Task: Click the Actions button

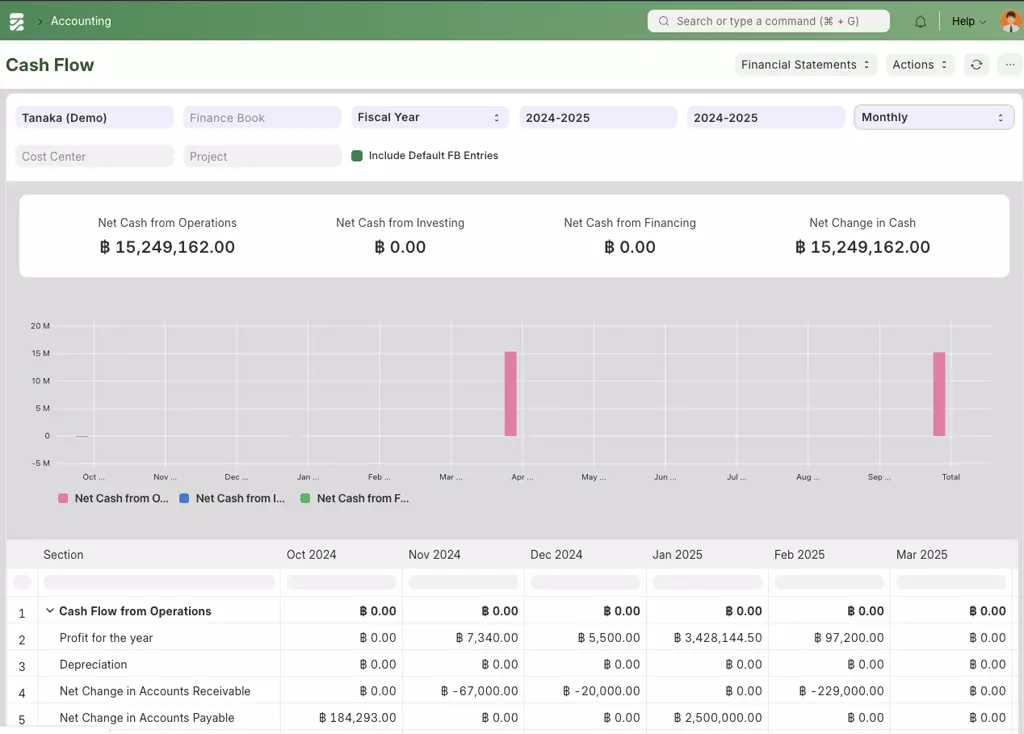Action: point(919,65)
